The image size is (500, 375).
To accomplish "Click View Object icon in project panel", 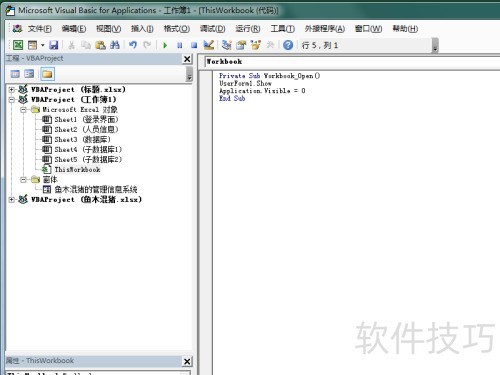I will click(x=29, y=74).
